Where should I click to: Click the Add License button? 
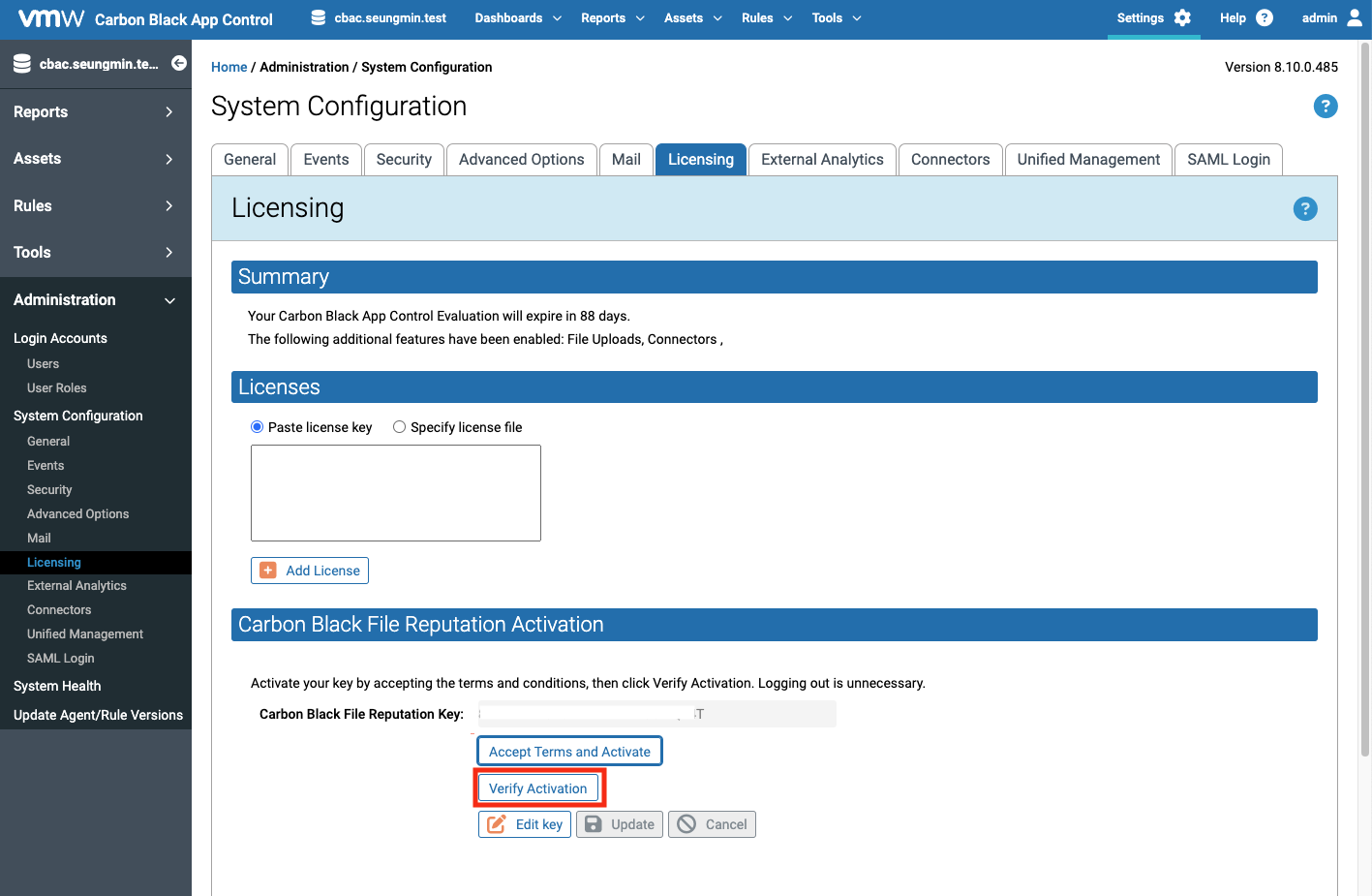(310, 571)
